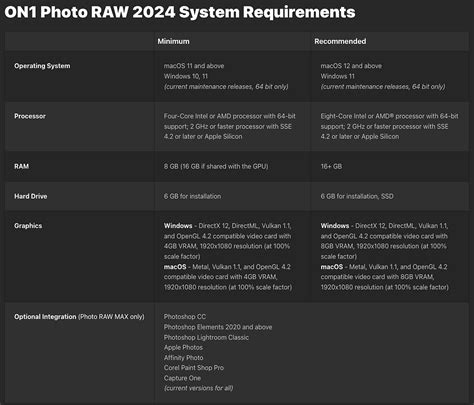
Task: Click the 'Operating System' row label
Action: click(42, 66)
